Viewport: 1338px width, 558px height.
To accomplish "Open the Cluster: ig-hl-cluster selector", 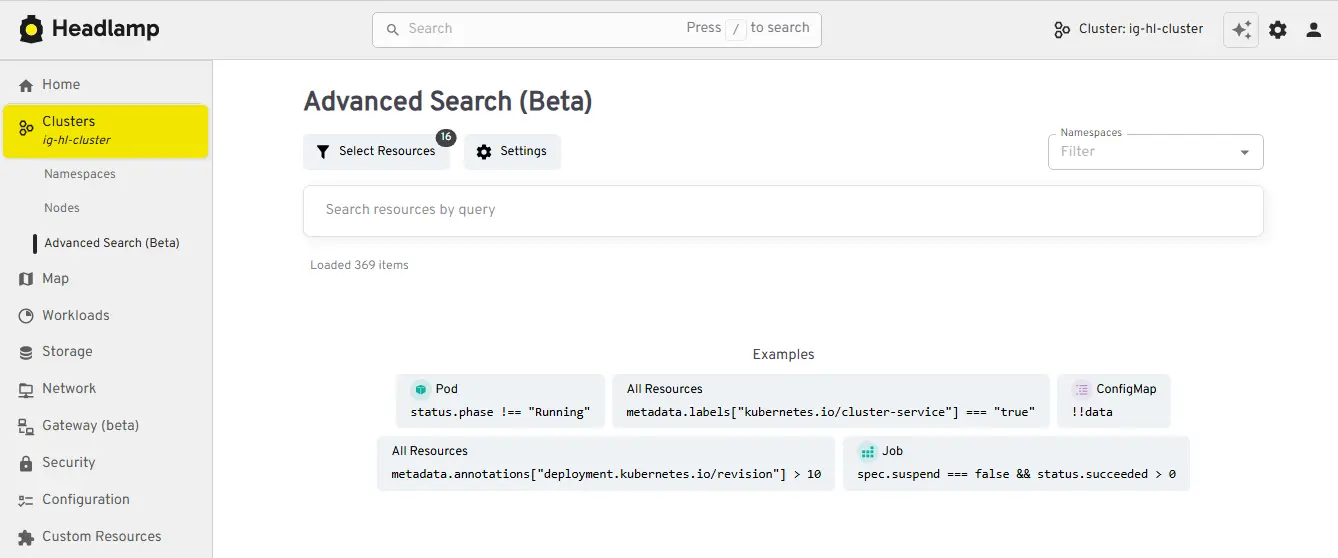I will (1128, 29).
